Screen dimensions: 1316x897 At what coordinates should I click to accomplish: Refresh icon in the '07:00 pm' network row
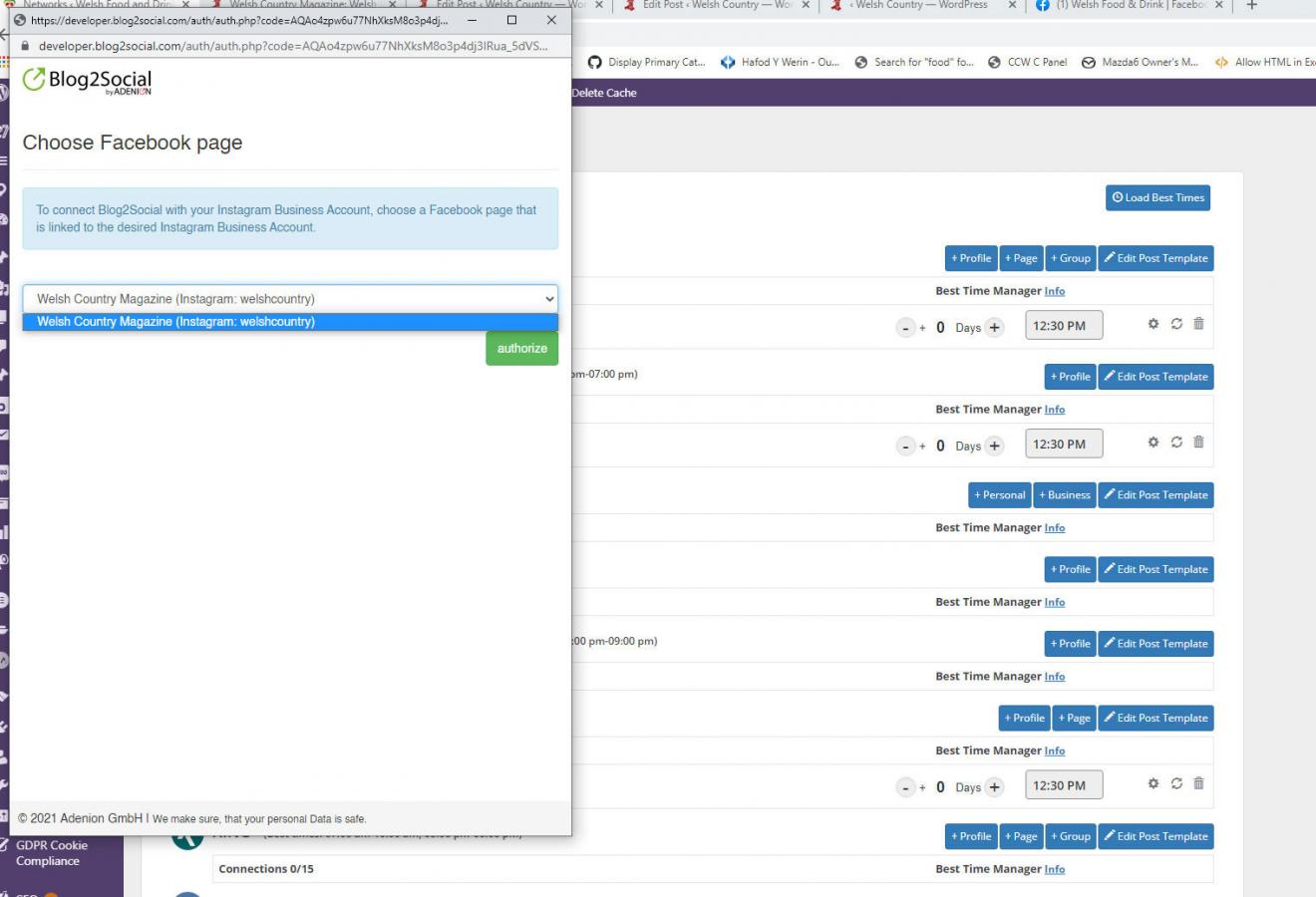tap(1176, 443)
